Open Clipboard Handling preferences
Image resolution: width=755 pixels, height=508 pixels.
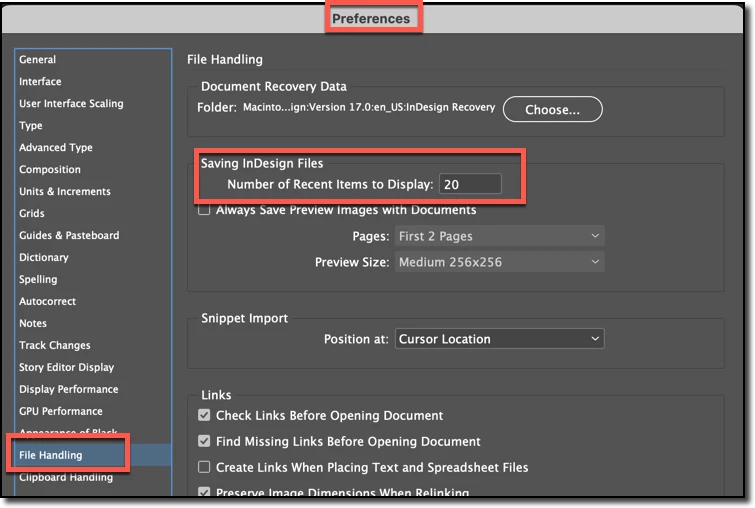point(66,477)
